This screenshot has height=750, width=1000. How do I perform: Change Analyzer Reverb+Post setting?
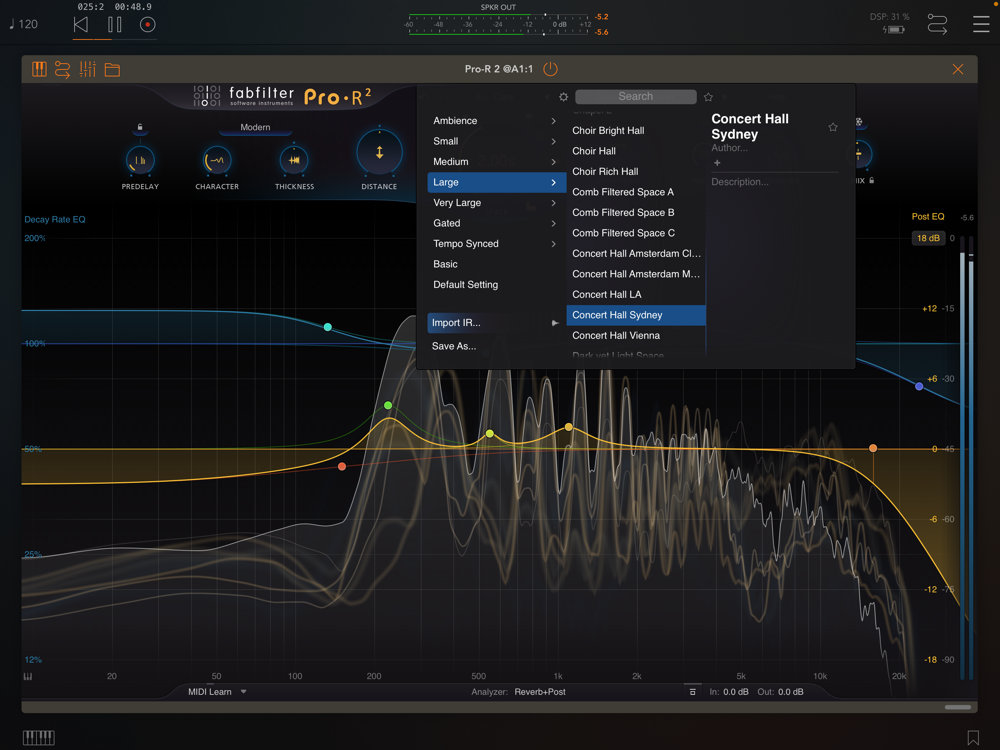[x=540, y=692]
